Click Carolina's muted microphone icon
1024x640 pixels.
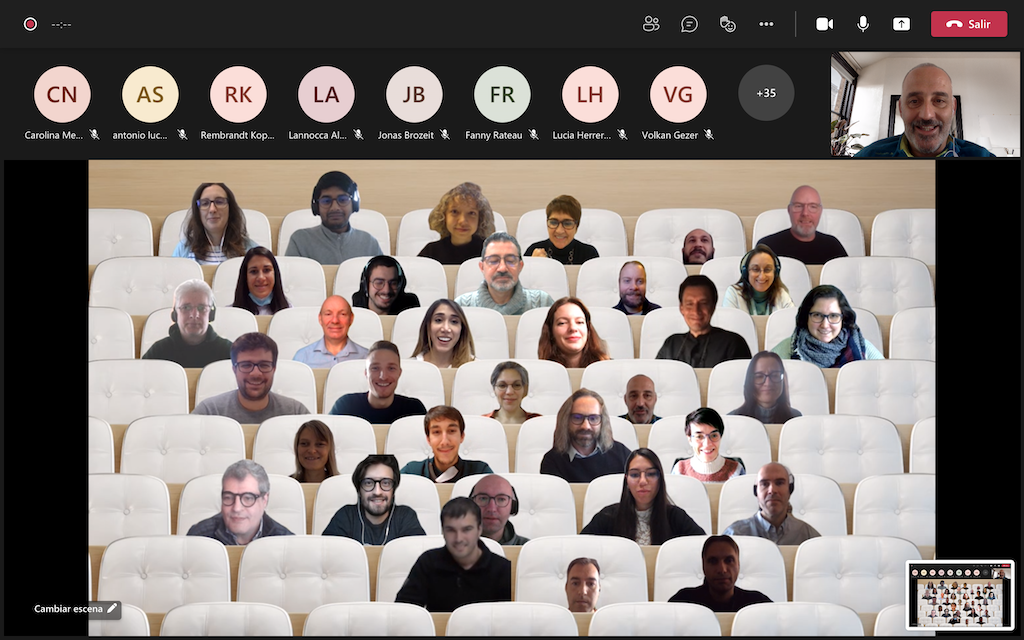(95, 135)
